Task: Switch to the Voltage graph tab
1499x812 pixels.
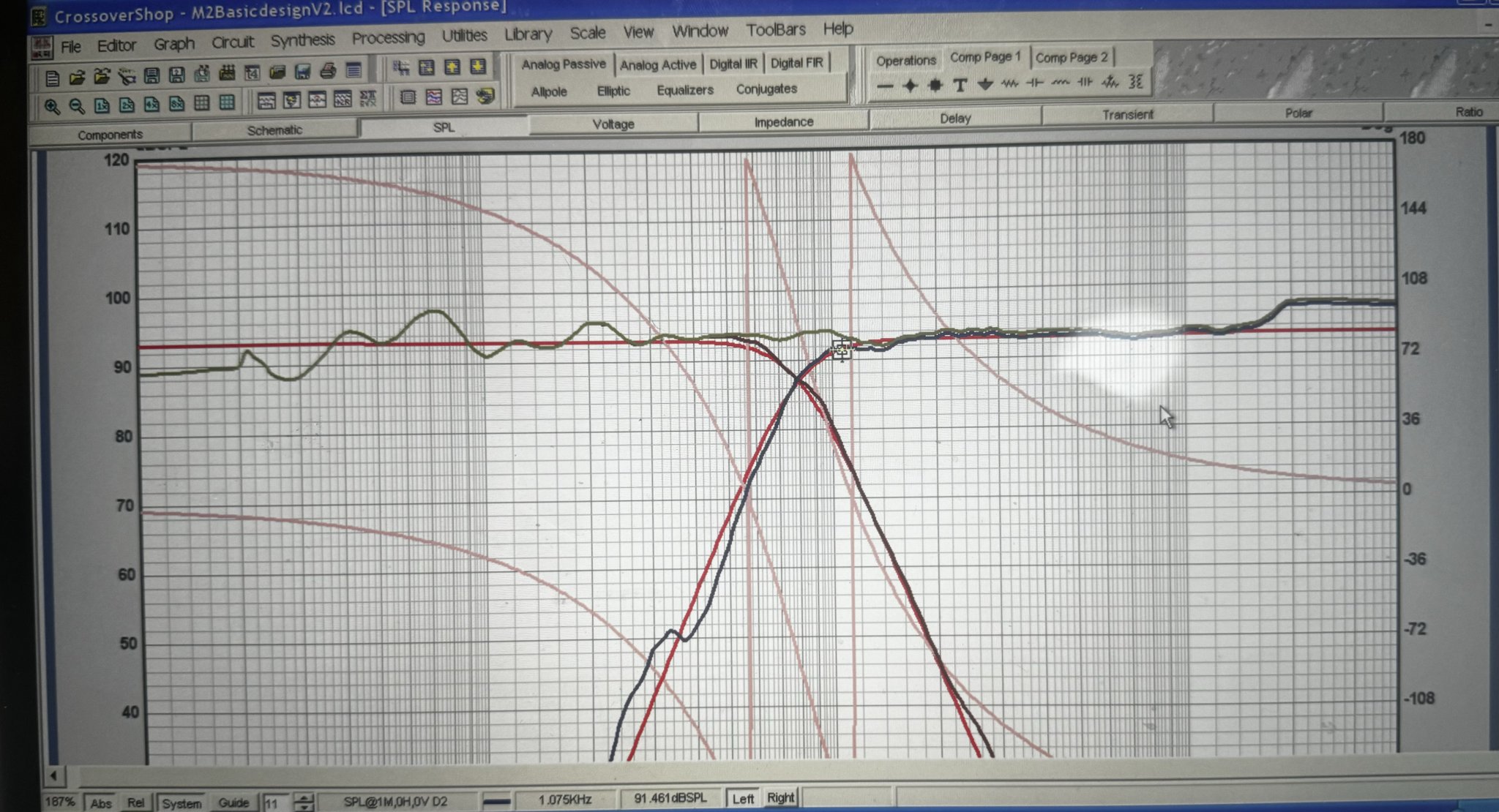Action: tap(613, 124)
